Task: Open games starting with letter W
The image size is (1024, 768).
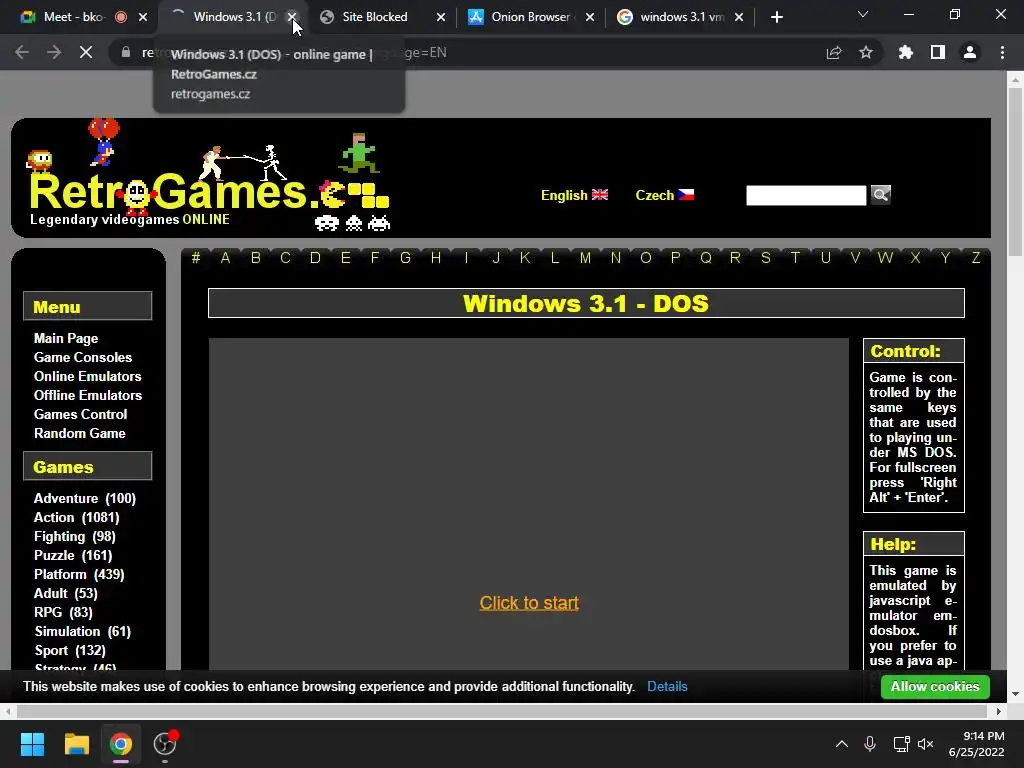Action: click(885, 258)
